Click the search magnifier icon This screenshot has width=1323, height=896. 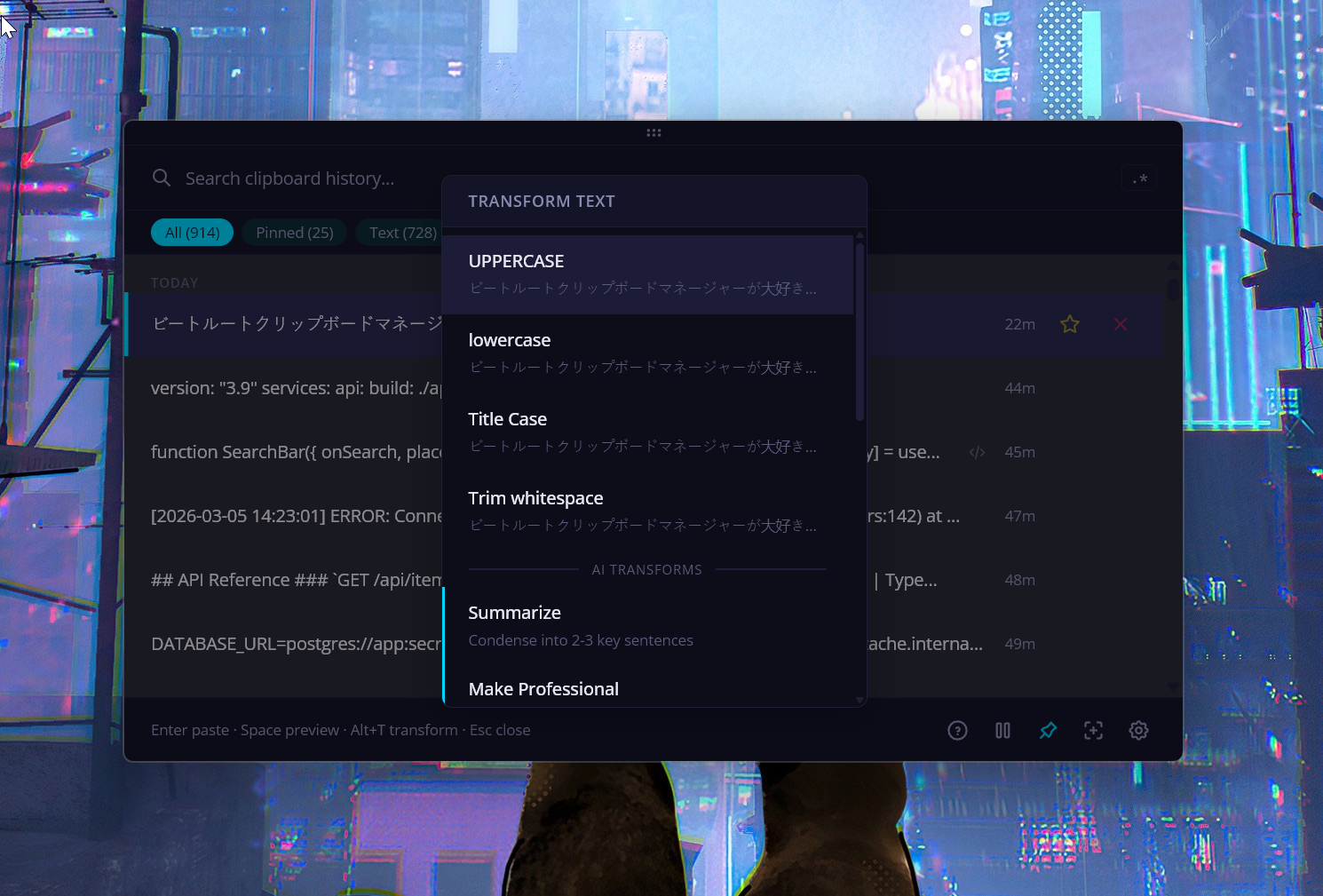point(162,178)
